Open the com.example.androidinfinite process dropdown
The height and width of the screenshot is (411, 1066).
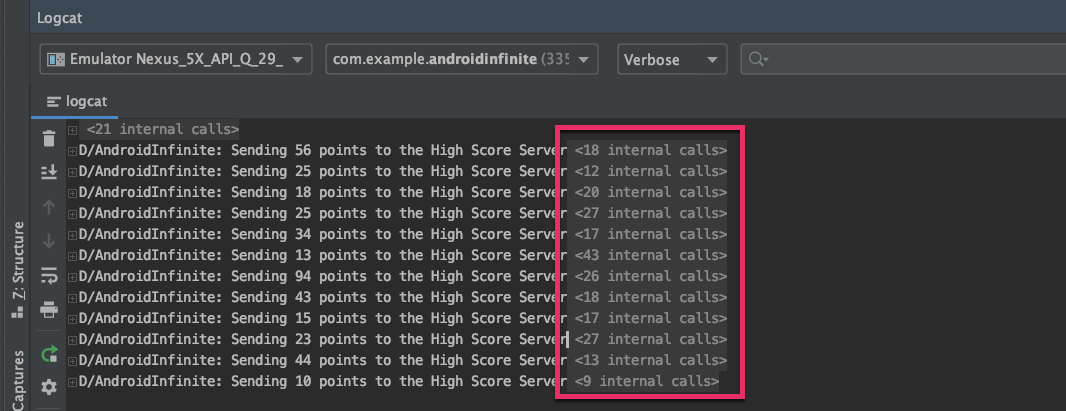click(x=462, y=60)
